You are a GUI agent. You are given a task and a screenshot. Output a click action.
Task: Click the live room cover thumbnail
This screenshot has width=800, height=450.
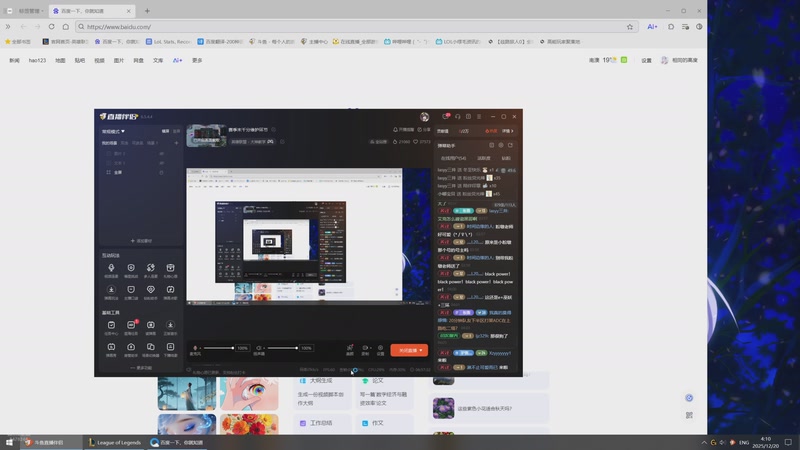[206, 136]
